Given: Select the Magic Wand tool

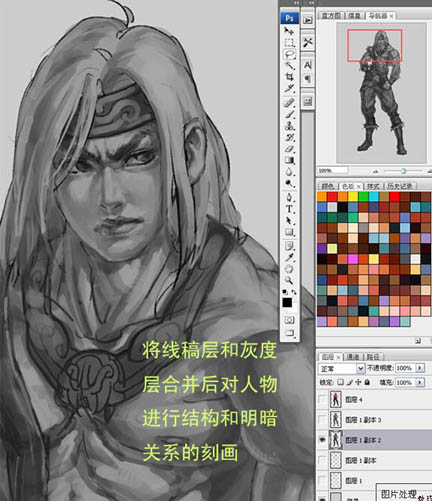Looking at the screenshot, I should click(289, 65).
